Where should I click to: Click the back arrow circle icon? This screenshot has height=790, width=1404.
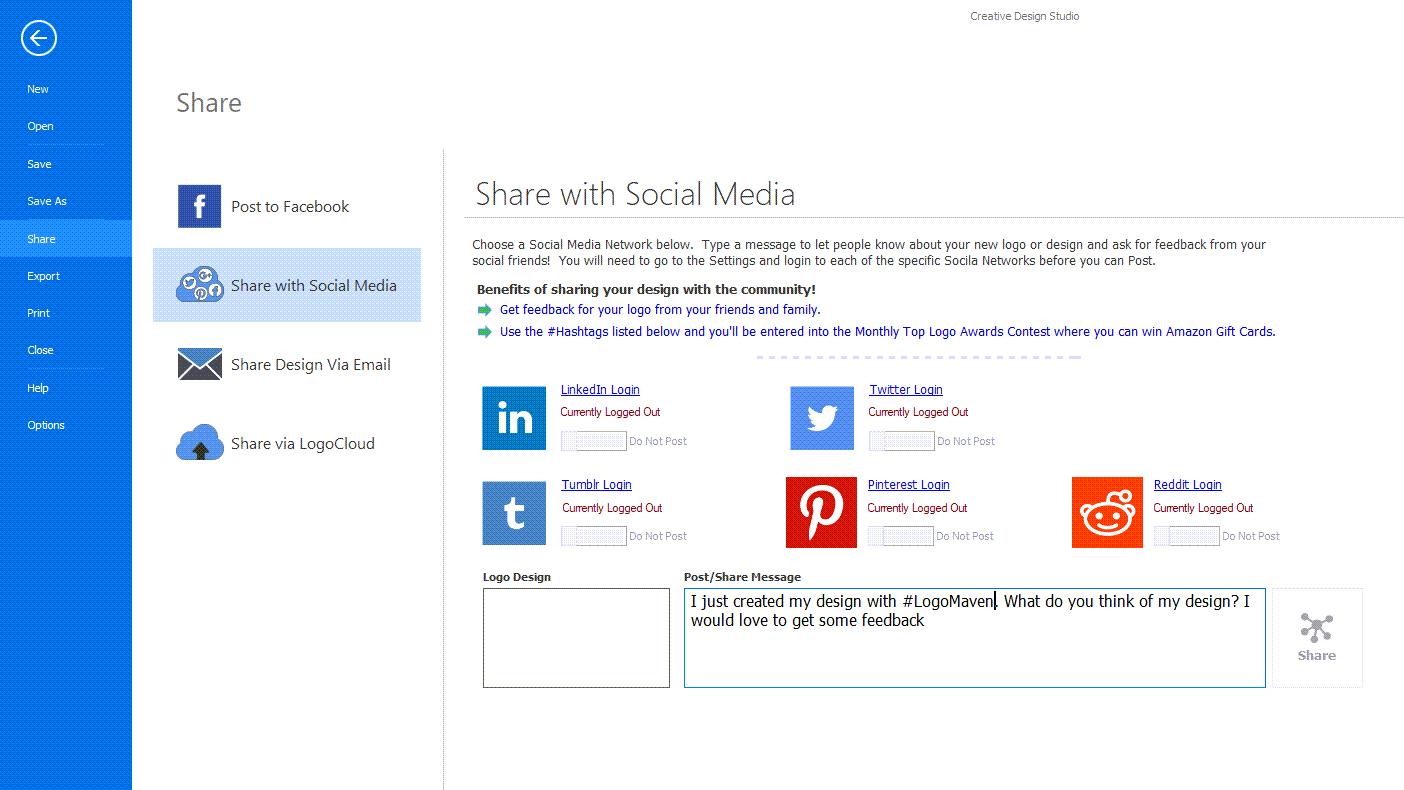tap(39, 39)
